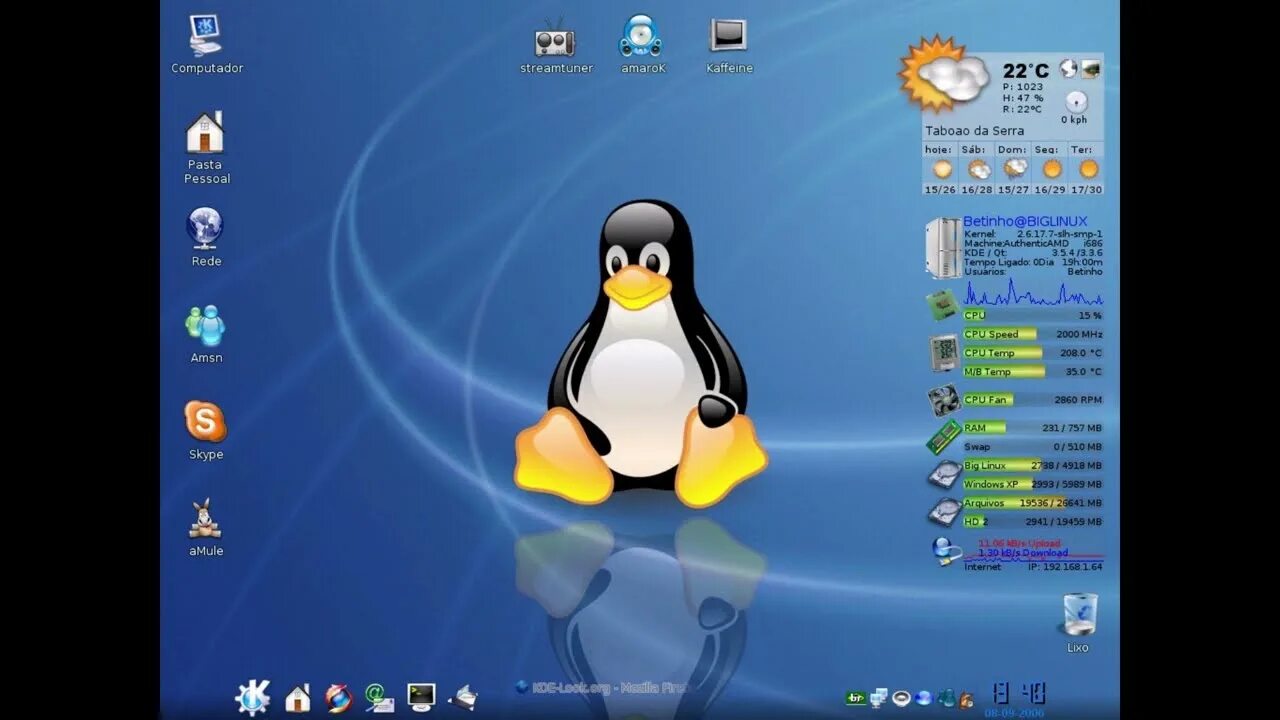Launch the aMule desktop icon
Screen dimensions: 1280x720
pyautogui.click(x=206, y=527)
